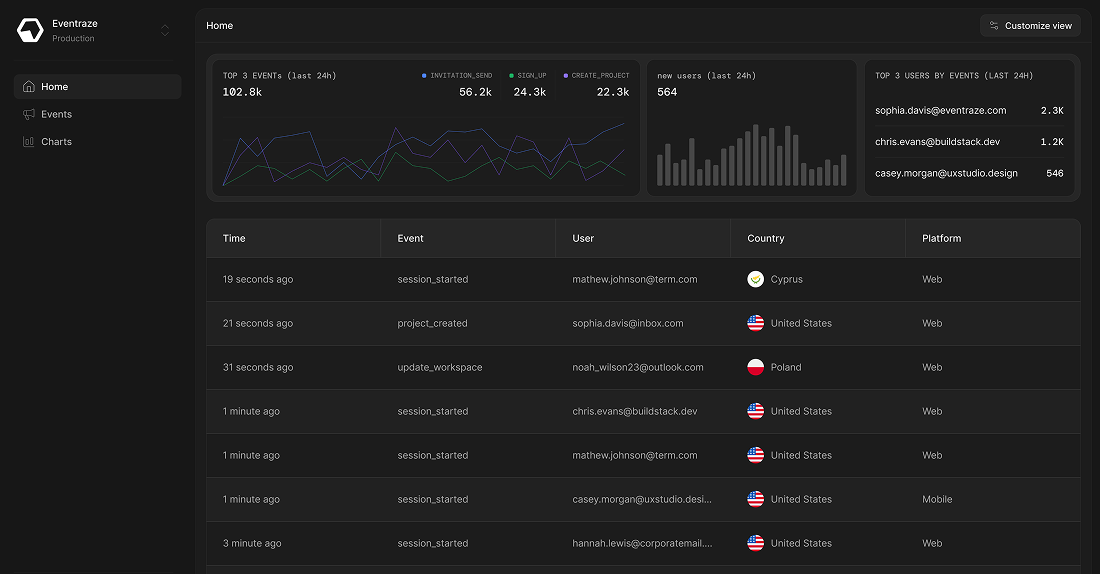Click the 31 seconds ago time cell
Image resolution: width=1100 pixels, height=574 pixels.
[x=257, y=367]
